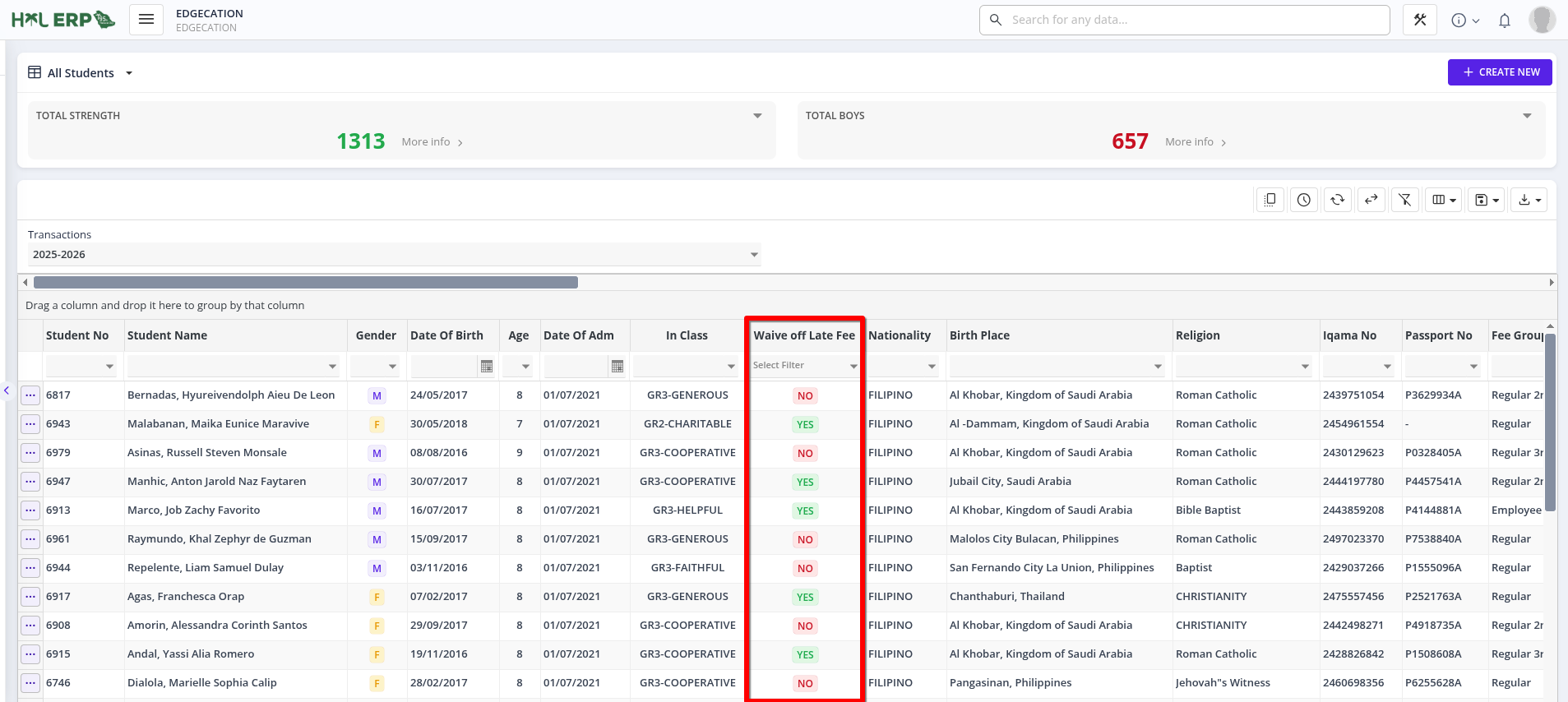Click the horizontal scrollbar thumb of grid
The image size is (1568, 702).
[x=305, y=283]
